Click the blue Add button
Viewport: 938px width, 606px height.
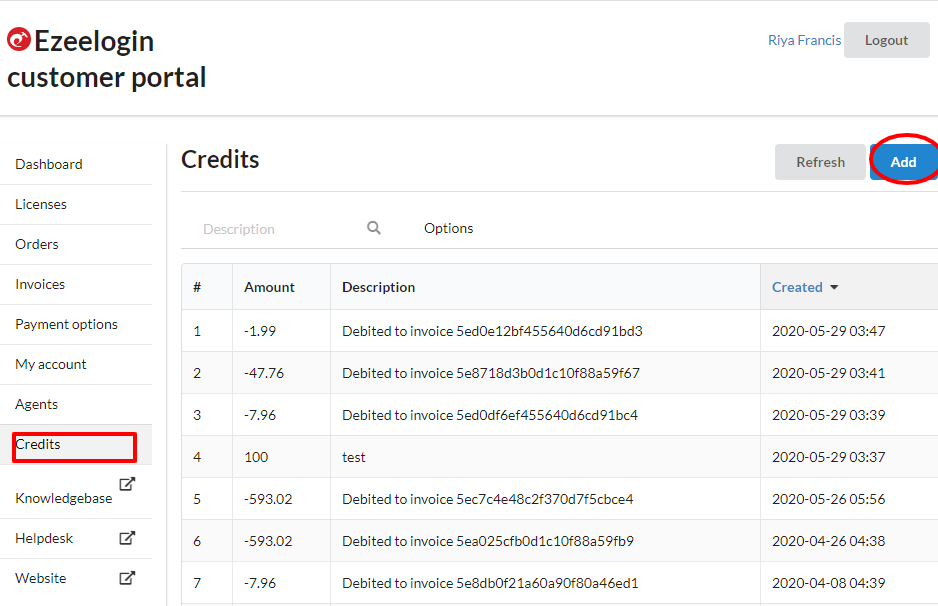tap(903, 162)
